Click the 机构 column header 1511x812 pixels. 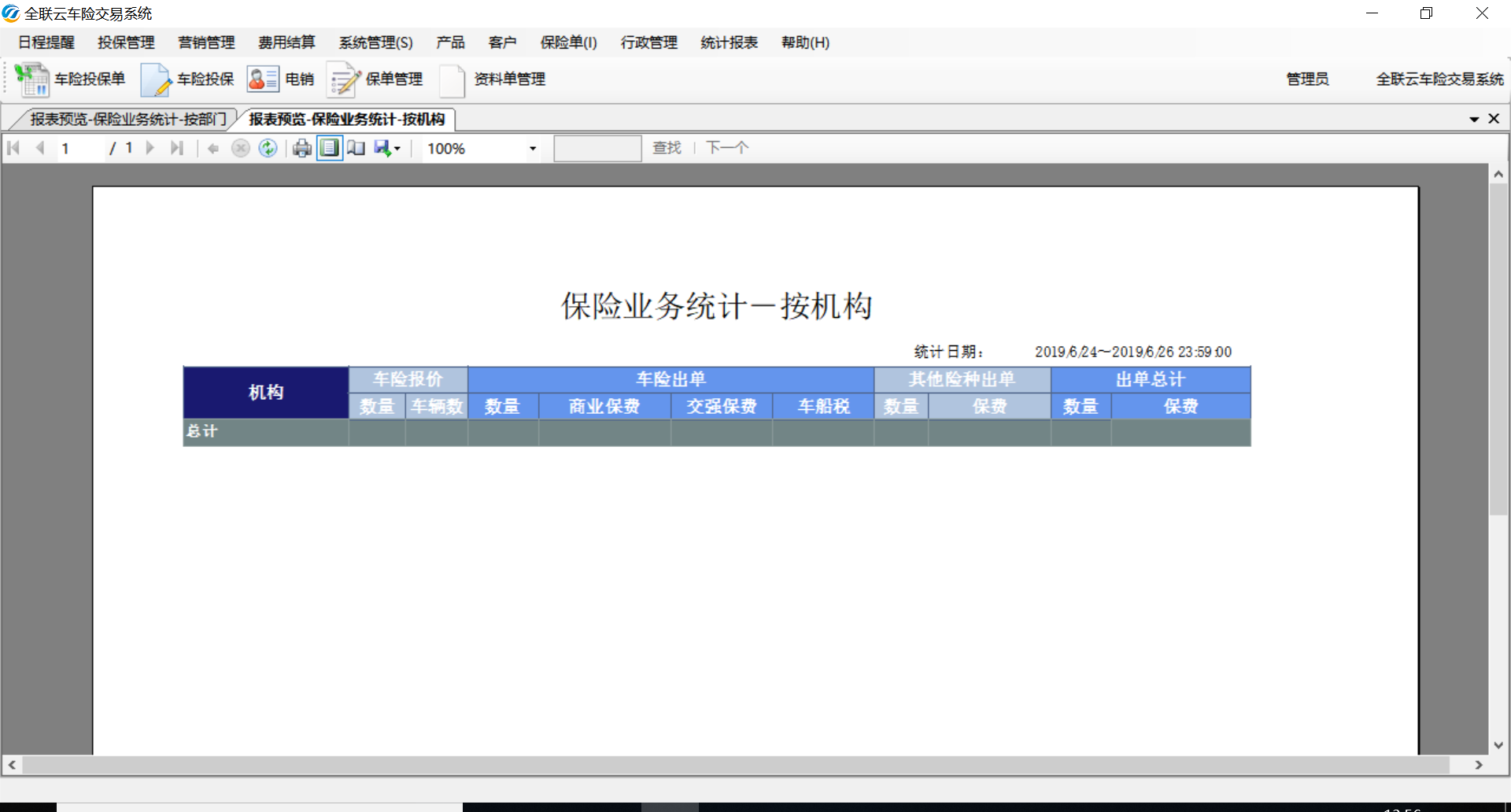pyautogui.click(x=266, y=393)
